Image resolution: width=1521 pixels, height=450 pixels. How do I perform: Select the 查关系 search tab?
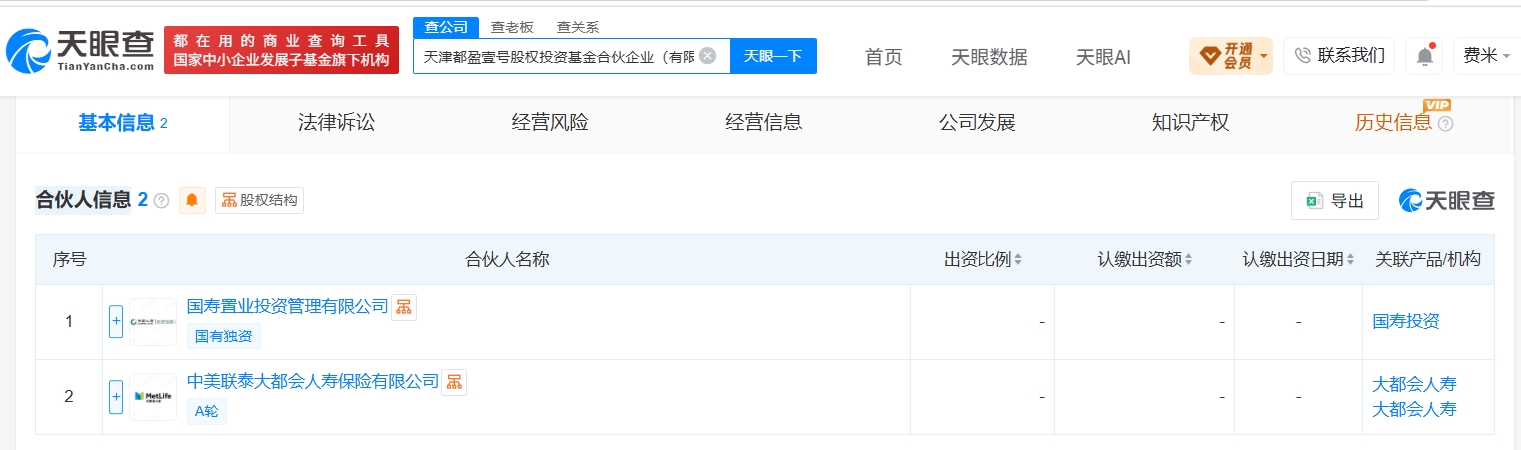[578, 27]
